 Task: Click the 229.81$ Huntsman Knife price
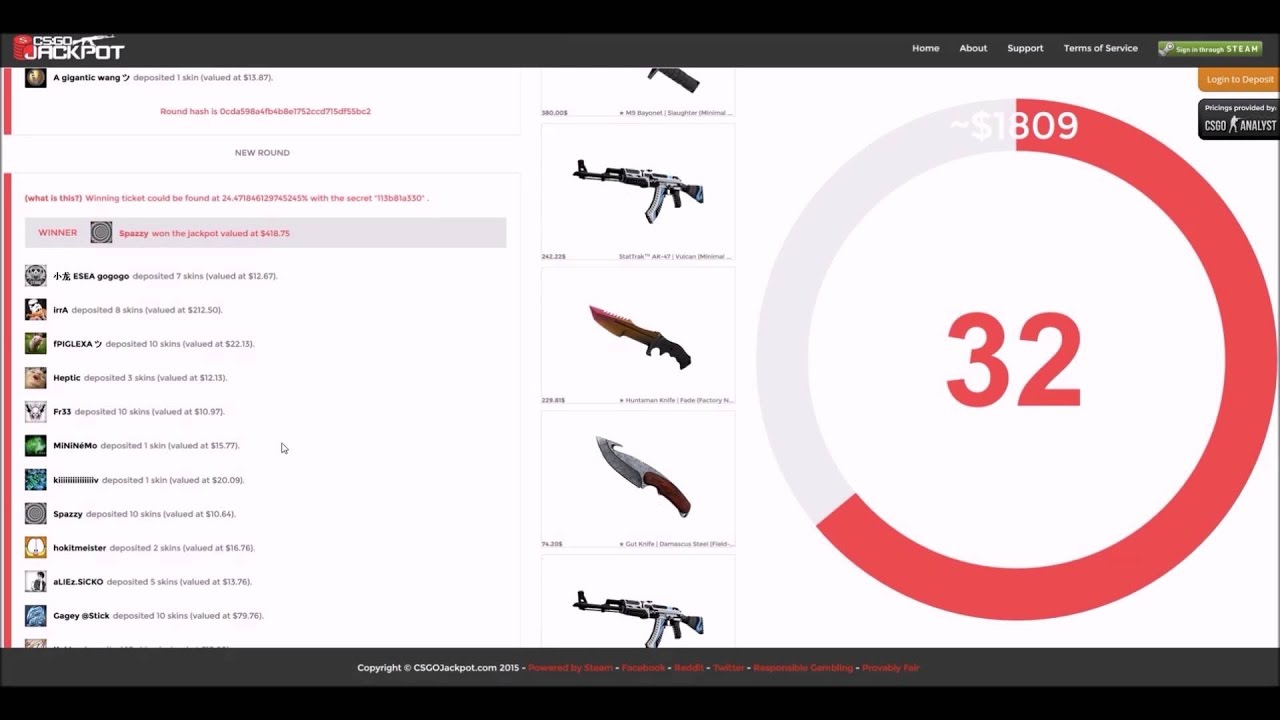click(553, 400)
